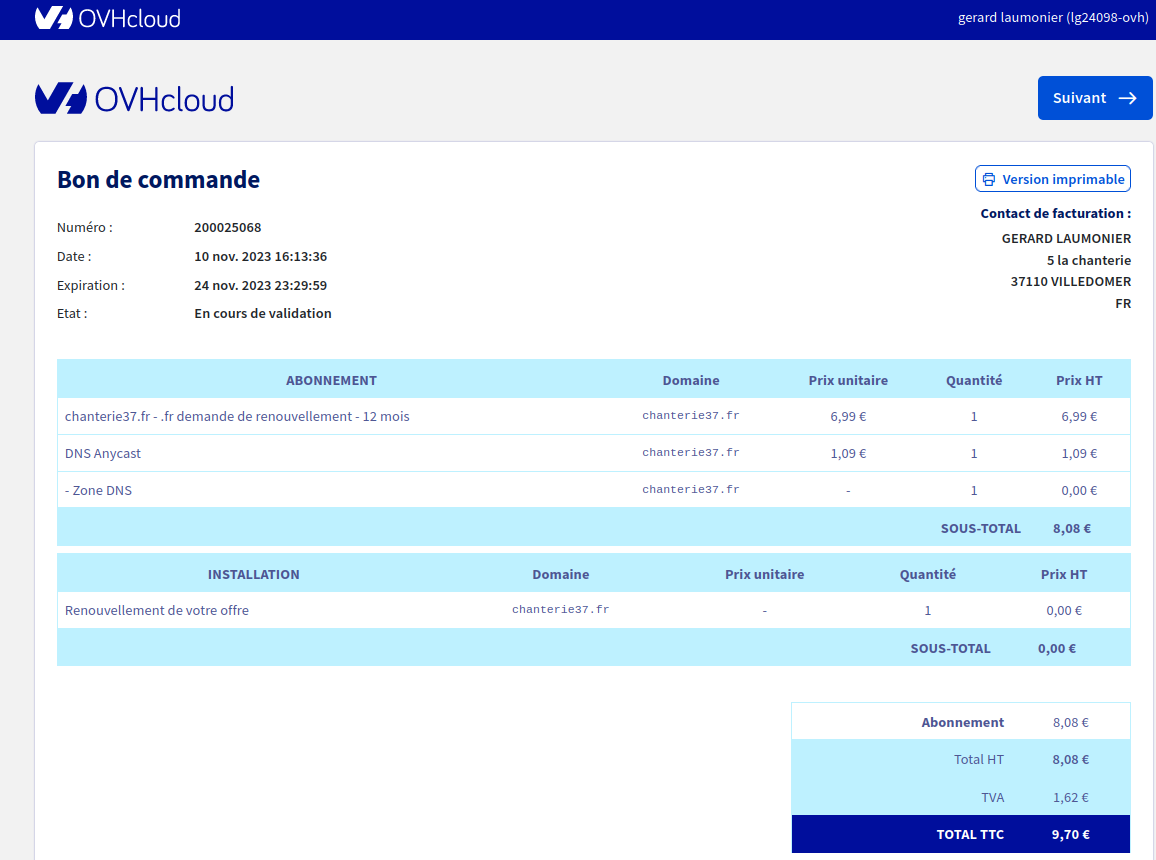Open gerard laumonier account menu
The image size is (1156, 860).
click(x=1053, y=18)
